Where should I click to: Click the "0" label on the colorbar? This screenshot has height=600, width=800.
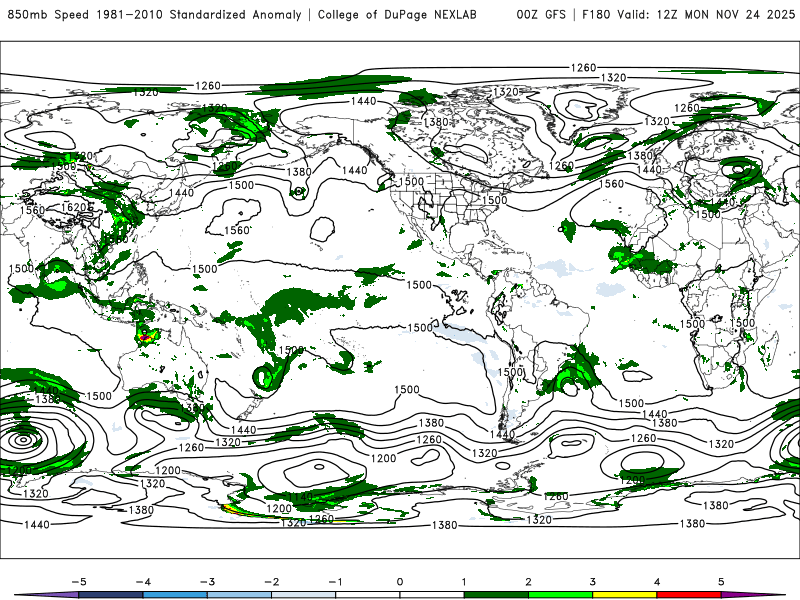coord(399,582)
